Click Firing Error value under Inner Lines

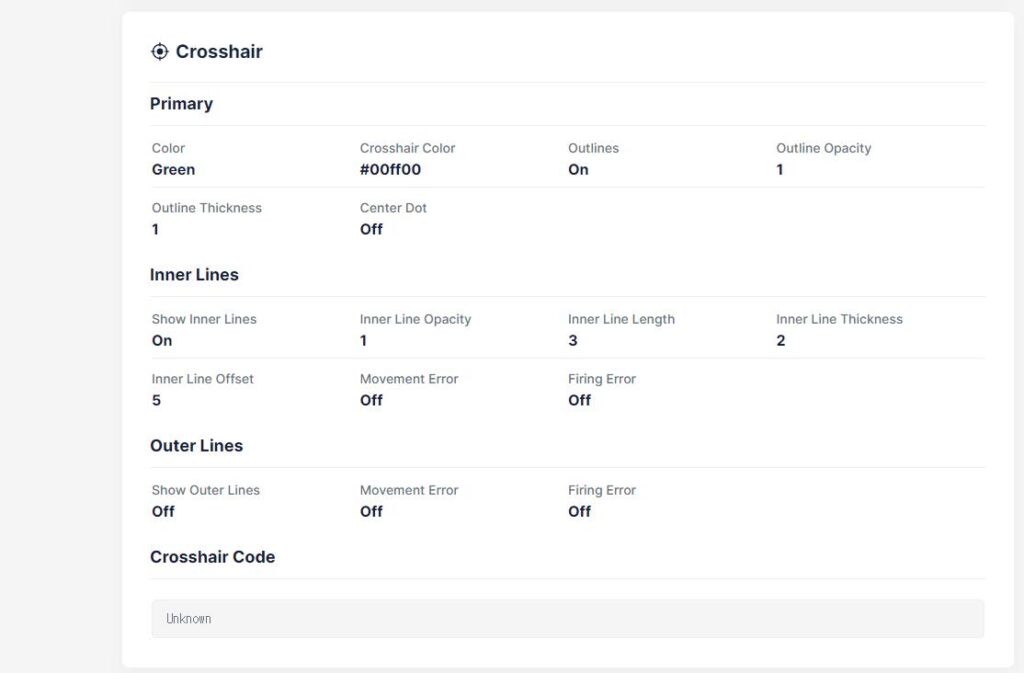point(579,401)
